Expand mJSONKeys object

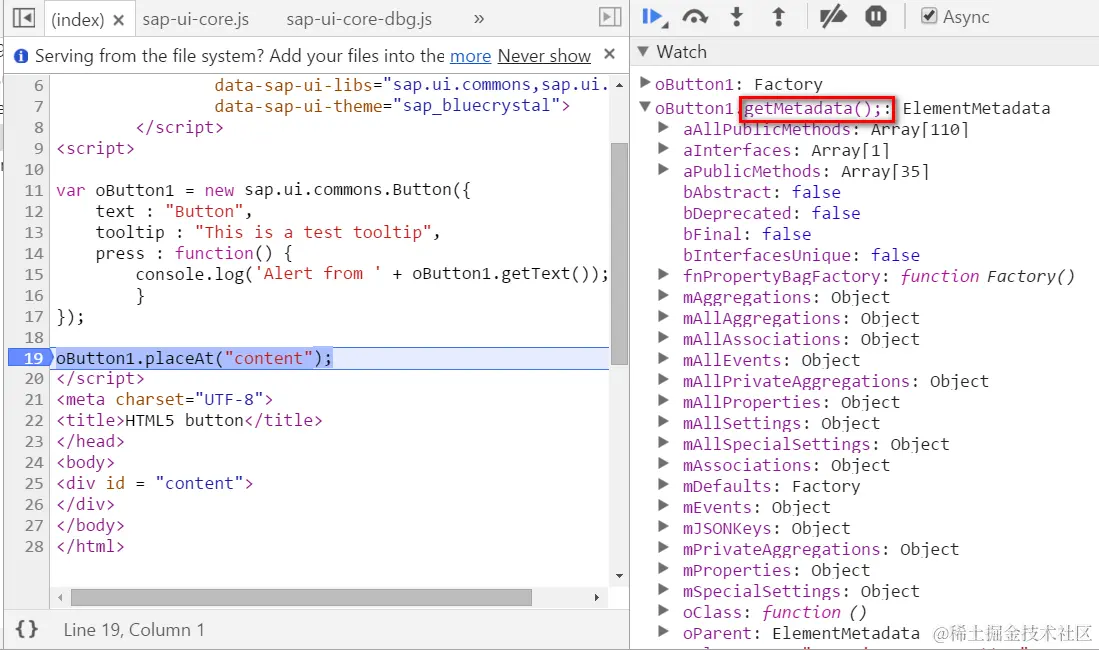[663, 527]
